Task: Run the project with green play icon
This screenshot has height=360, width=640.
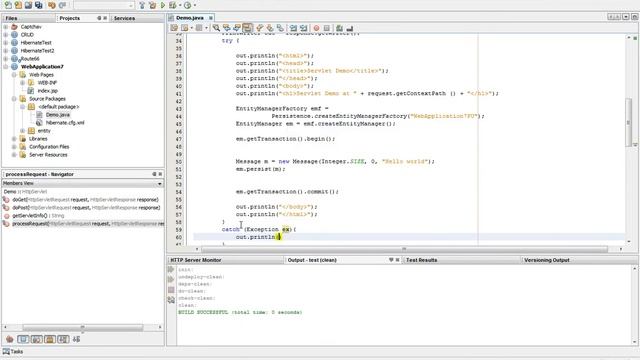Action: pos(163,5)
